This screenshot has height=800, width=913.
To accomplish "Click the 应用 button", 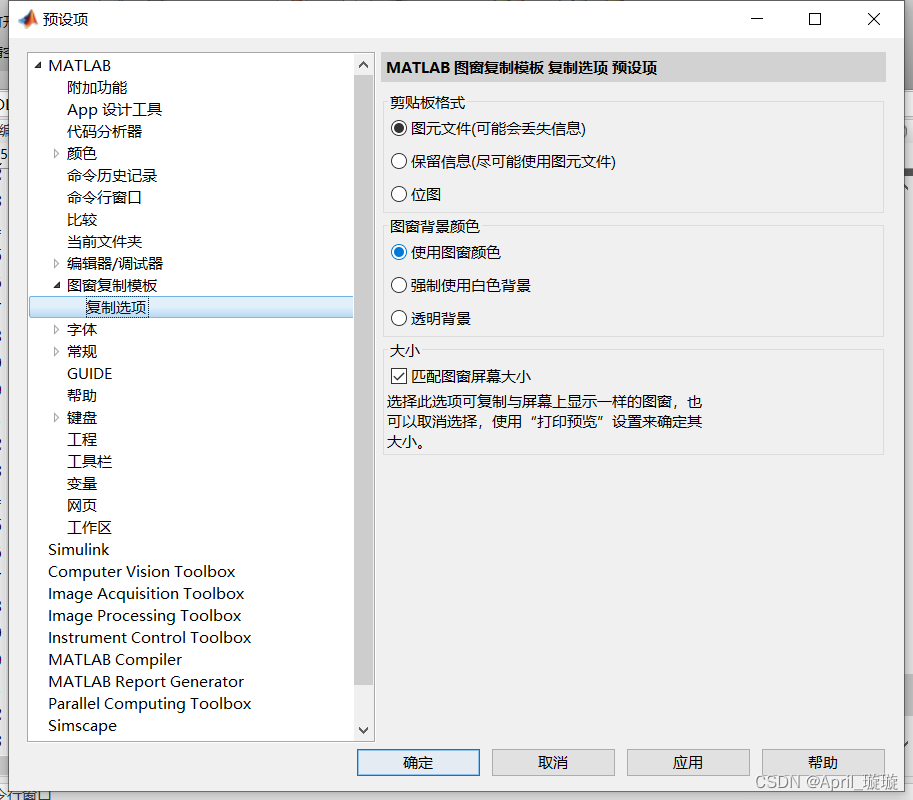I will 688,761.
